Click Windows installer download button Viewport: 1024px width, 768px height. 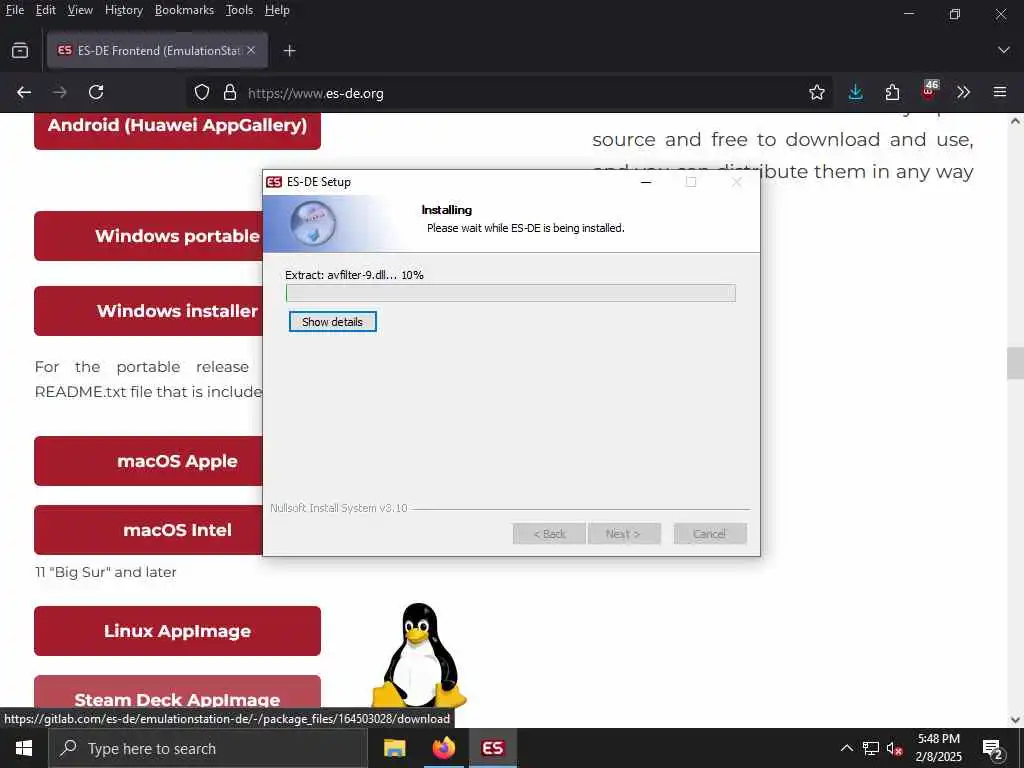pyautogui.click(x=149, y=311)
